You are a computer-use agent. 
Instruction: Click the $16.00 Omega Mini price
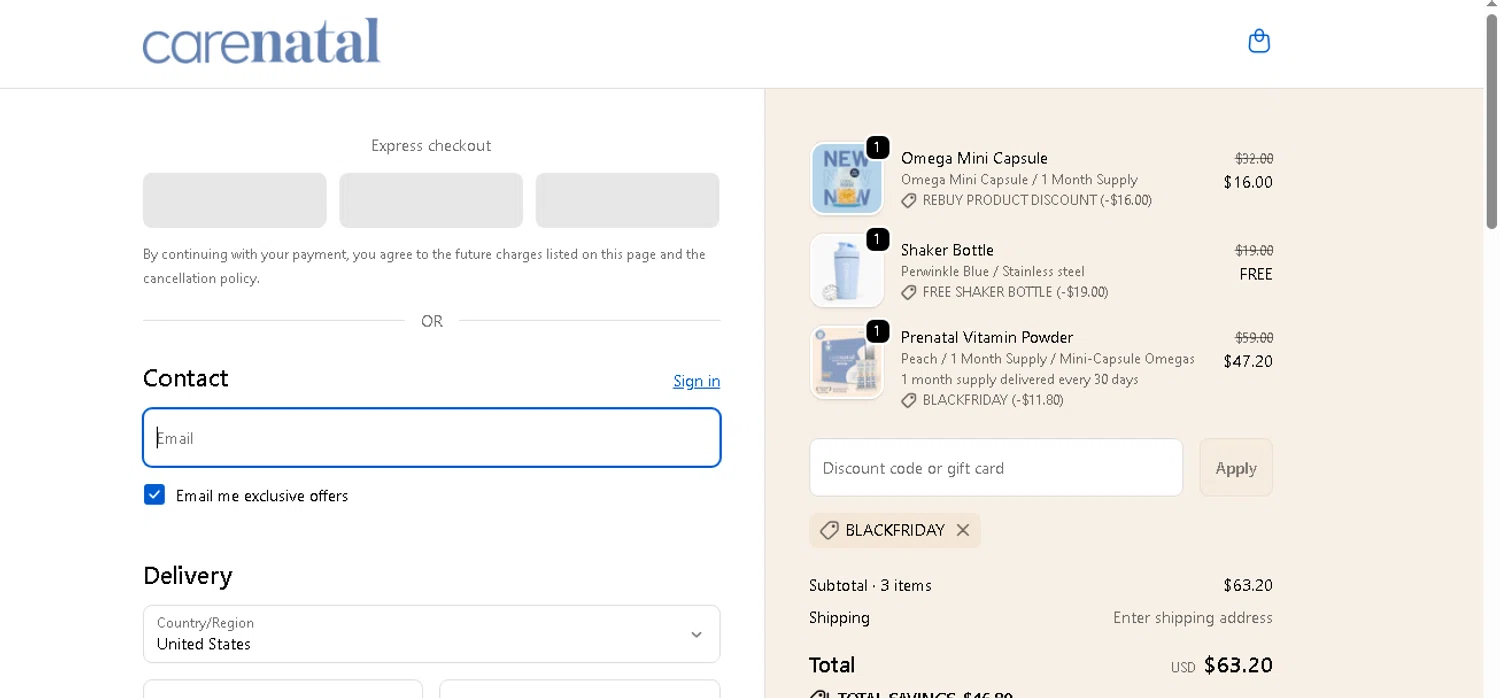coord(1248,182)
